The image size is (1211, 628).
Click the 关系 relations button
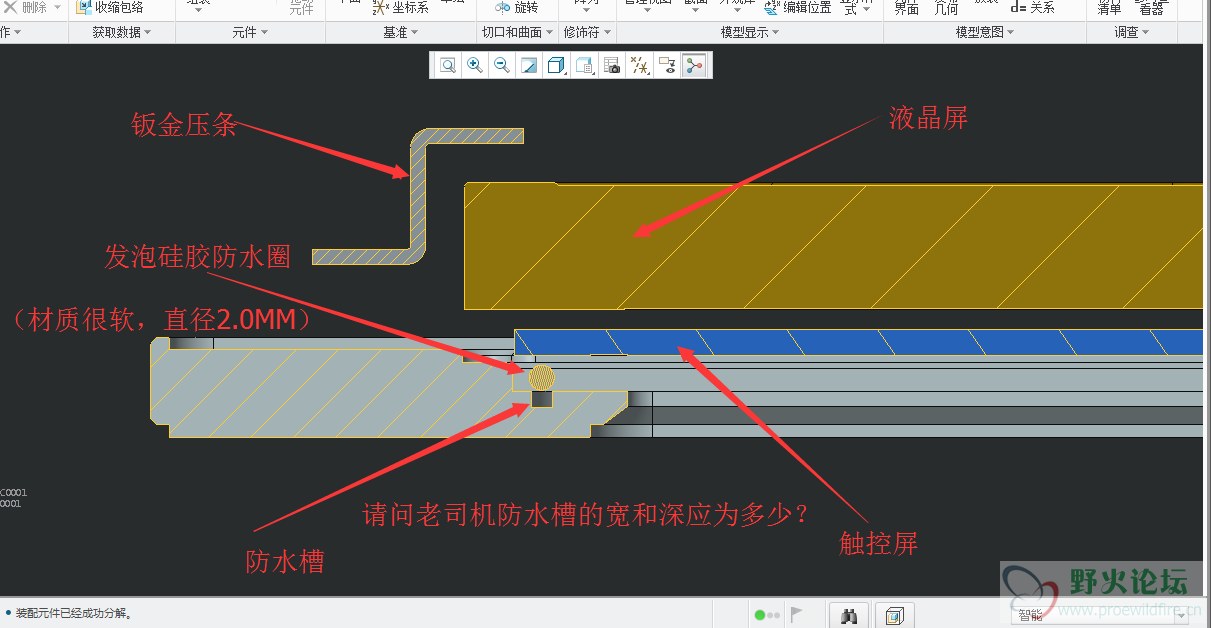click(x=1033, y=8)
